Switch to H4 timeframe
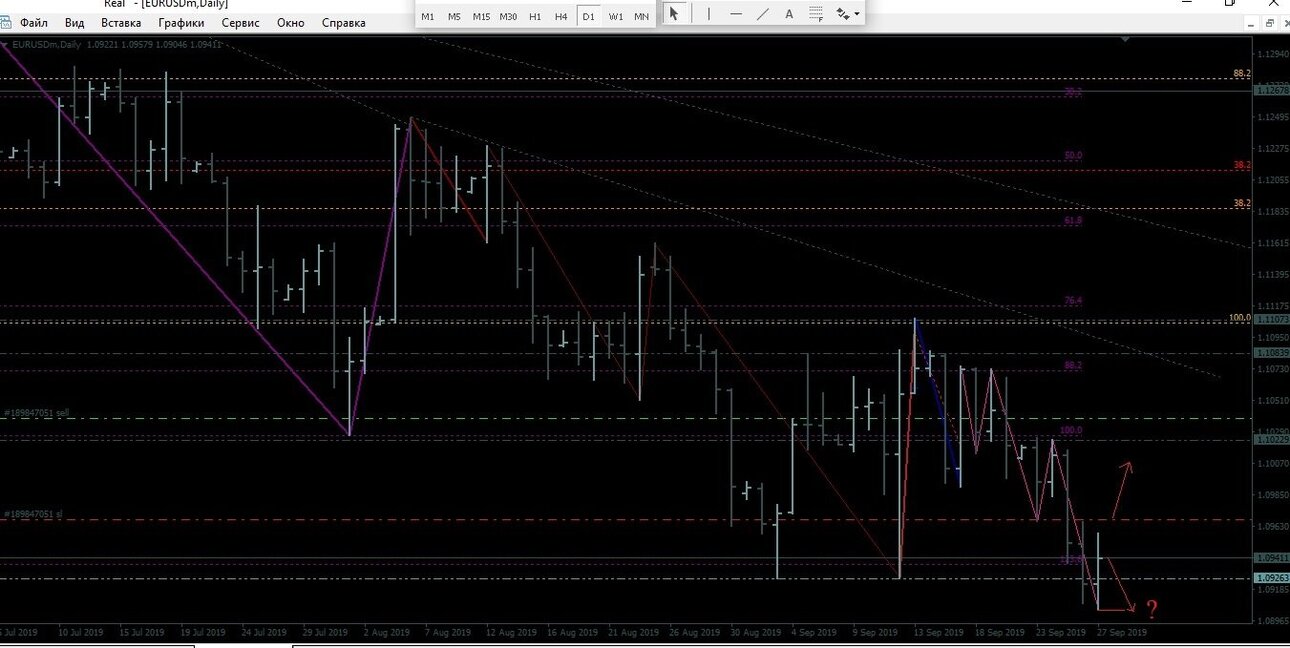Screen dimensions: 1290x648 click(x=561, y=16)
